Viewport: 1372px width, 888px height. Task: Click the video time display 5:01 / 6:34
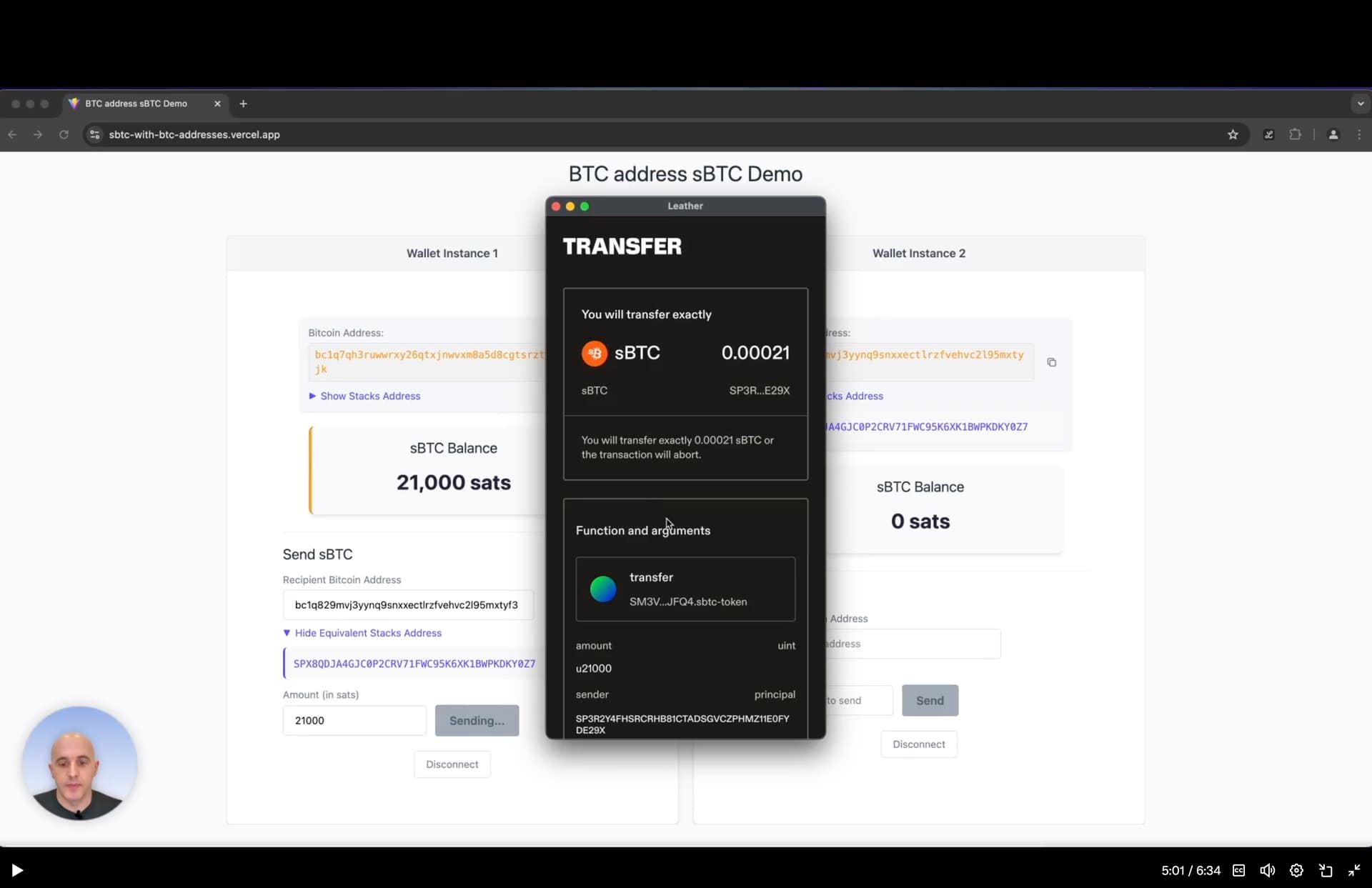(1190, 870)
